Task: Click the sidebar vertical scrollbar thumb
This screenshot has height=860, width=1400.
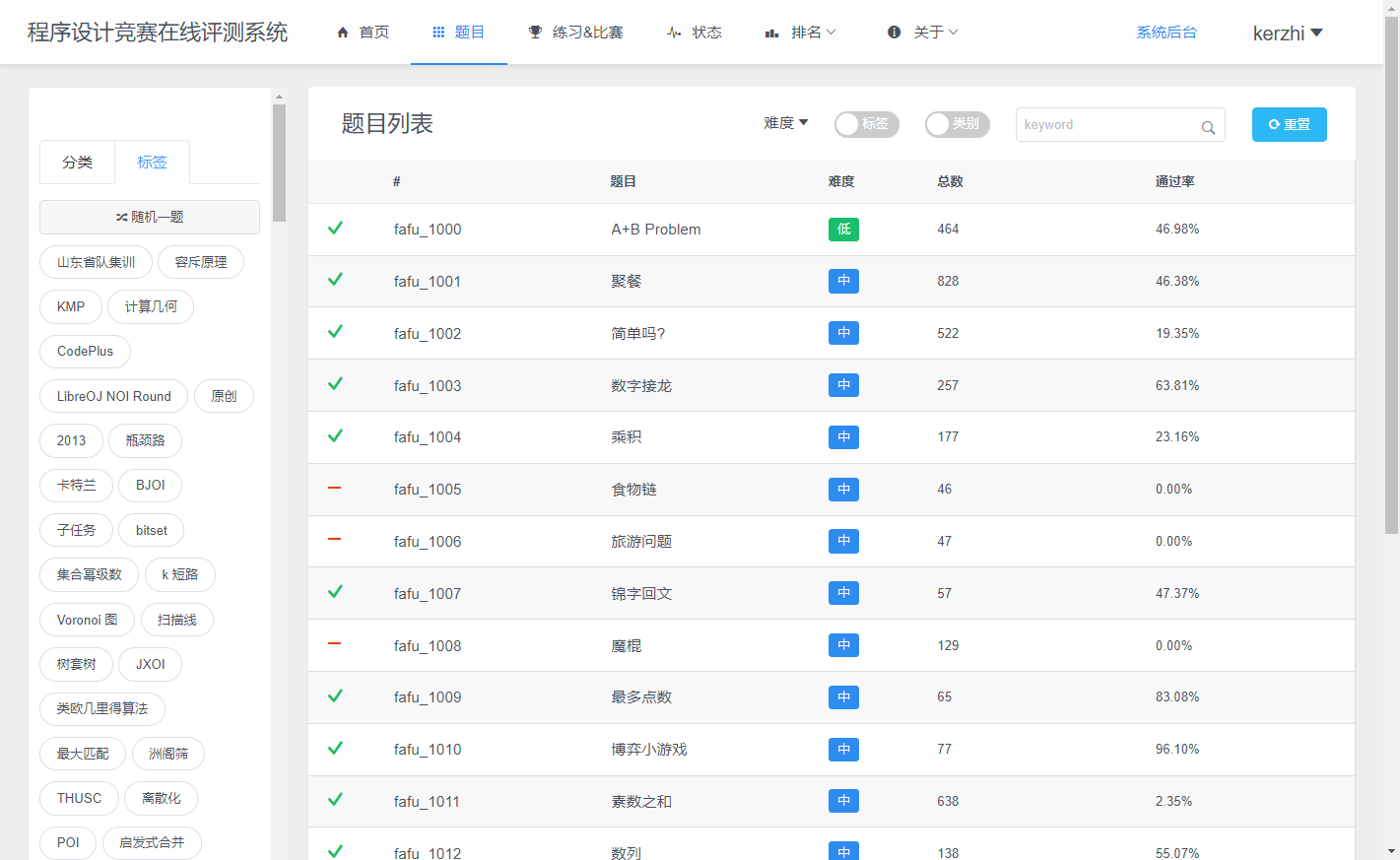Action: tap(279, 163)
